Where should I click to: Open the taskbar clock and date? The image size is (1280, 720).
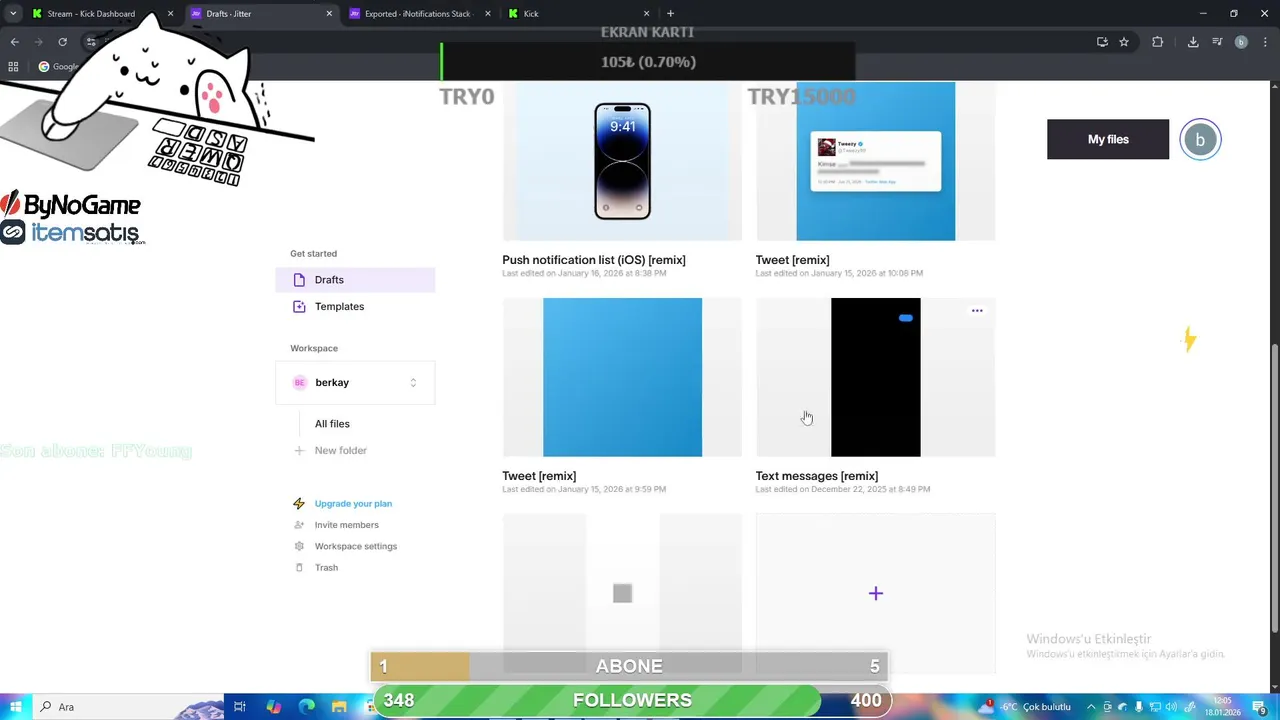coord(1224,707)
